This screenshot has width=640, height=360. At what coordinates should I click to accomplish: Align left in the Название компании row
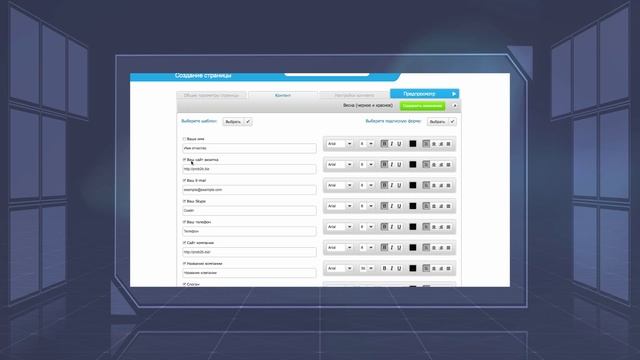click(x=426, y=269)
